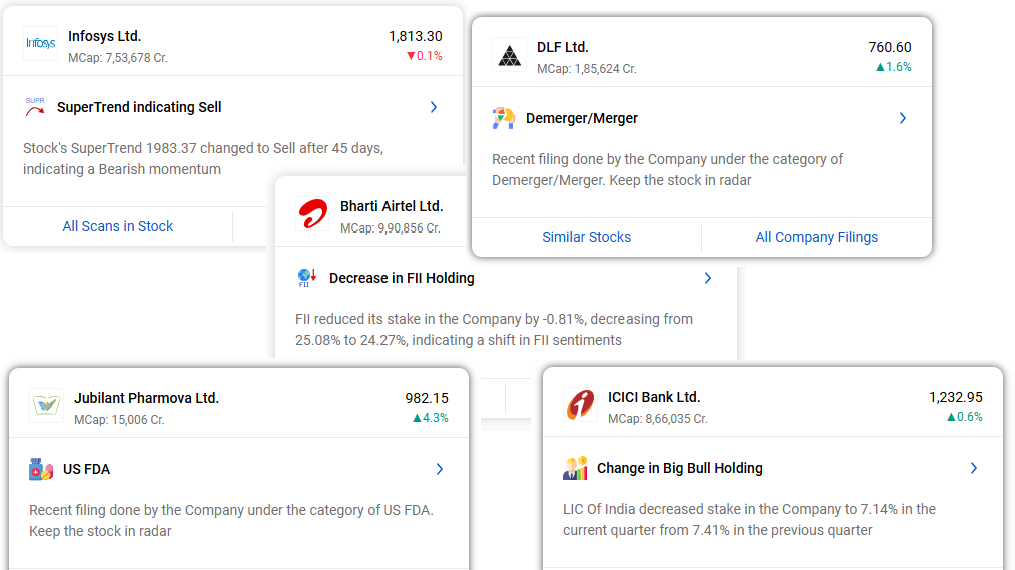Click the DLF triangle logo
This screenshot has width=1015, height=570.
pos(509,55)
